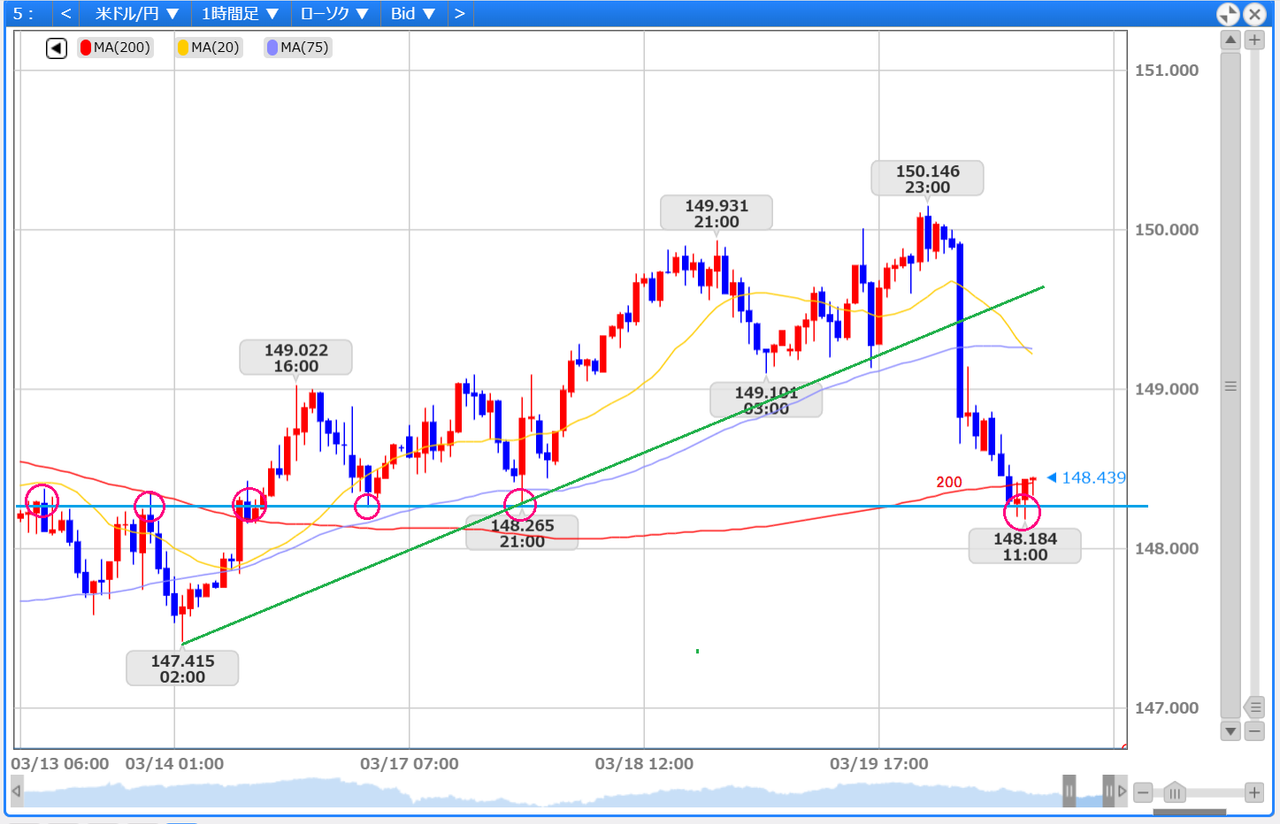Click the scroll-down arrow on the price axis
The width and height of the screenshot is (1280, 824).
point(1230,731)
